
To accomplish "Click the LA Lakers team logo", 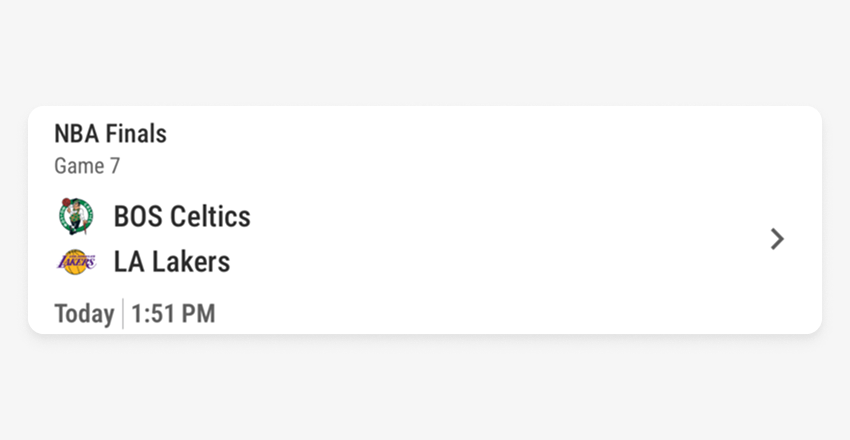I will 76,262.
